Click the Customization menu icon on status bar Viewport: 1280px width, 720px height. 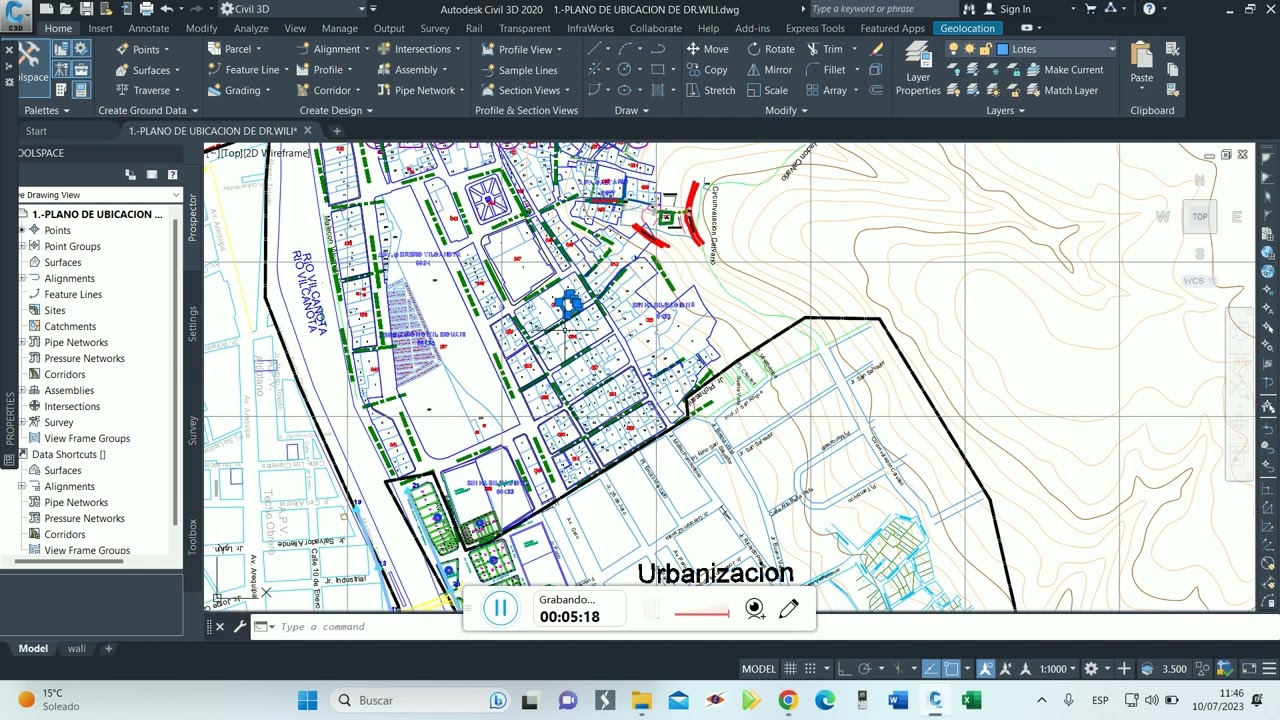pyautogui.click(x=1269, y=669)
